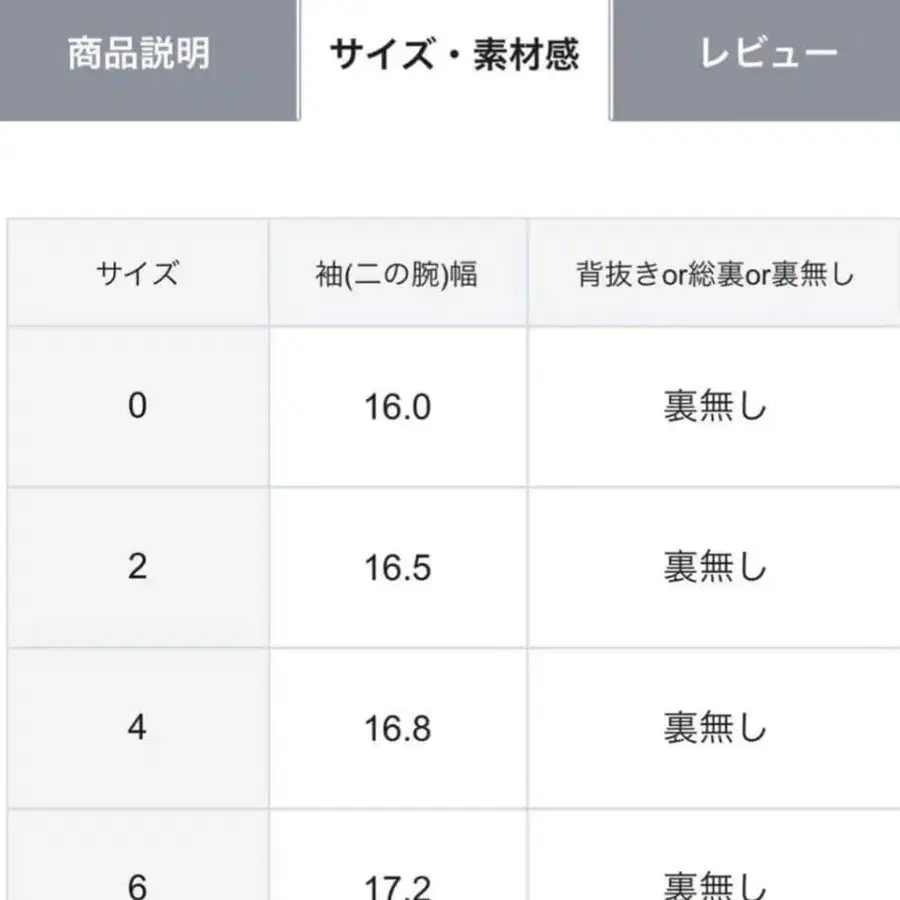Select size 0 row label
Viewport: 900px width, 900px height.
[137, 406]
